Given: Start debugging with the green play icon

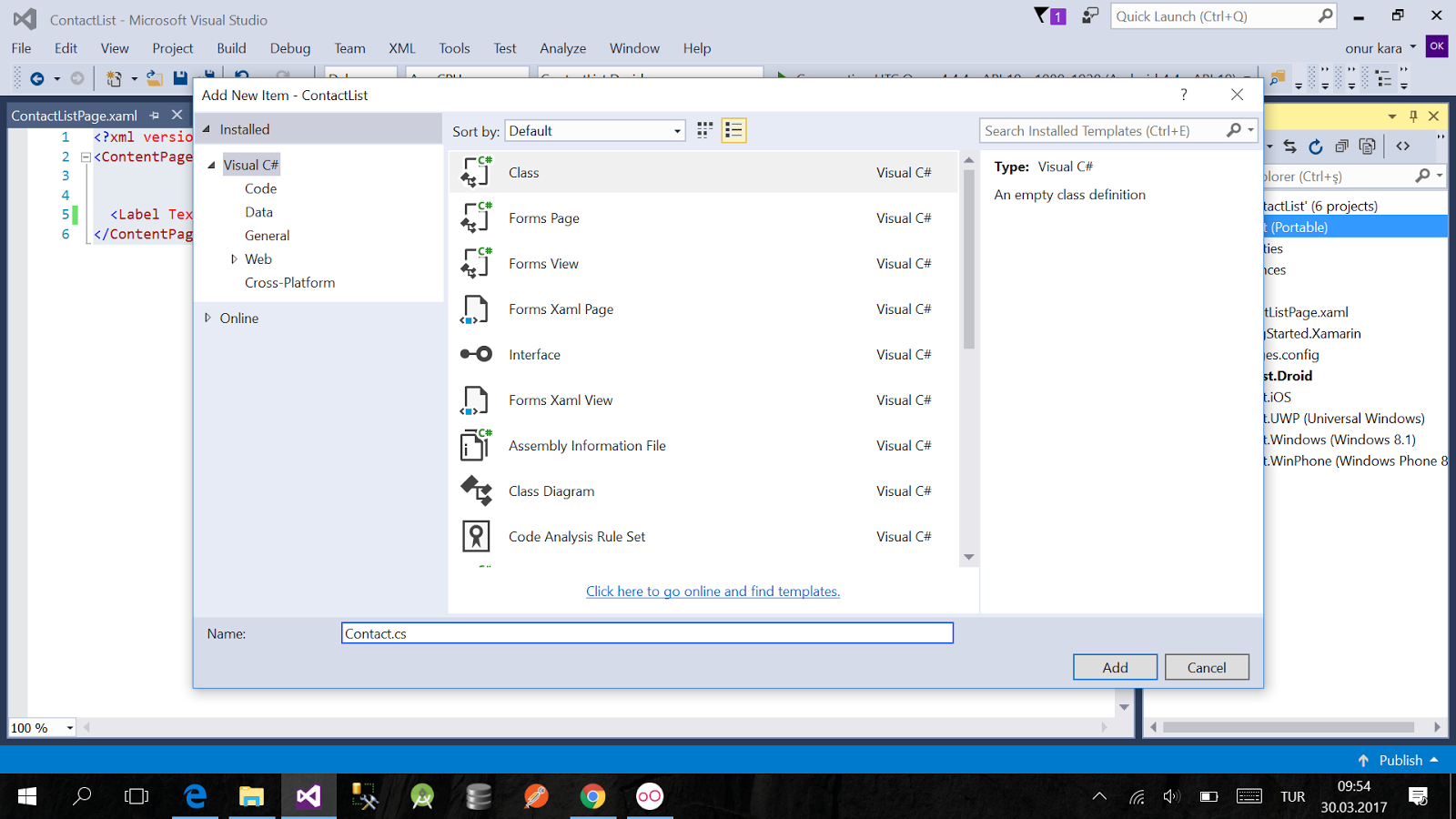Looking at the screenshot, I should (783, 77).
